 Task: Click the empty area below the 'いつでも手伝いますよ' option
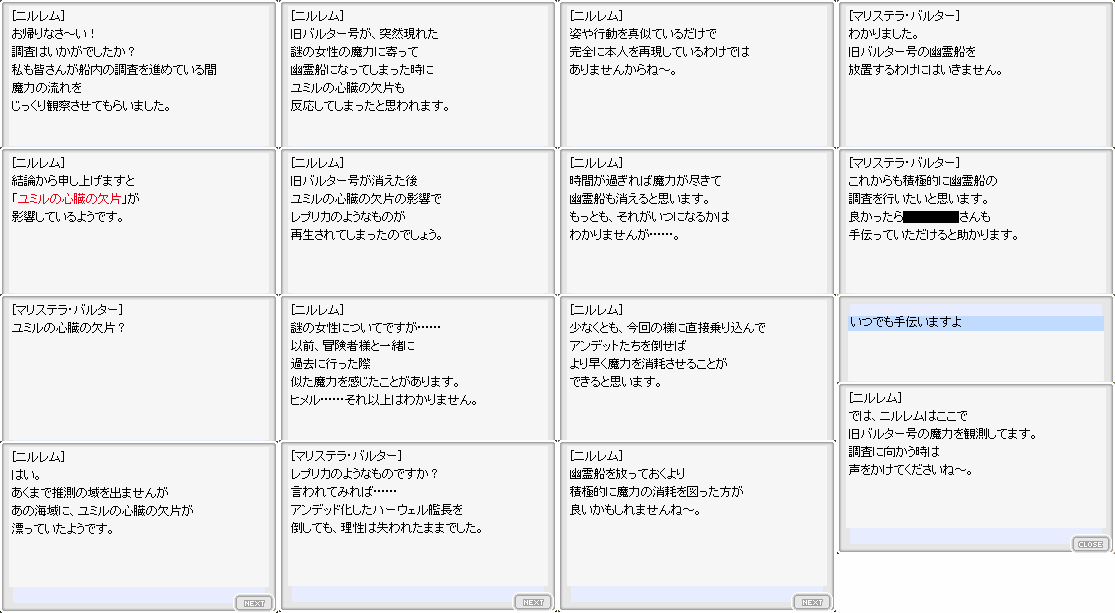[975, 355]
